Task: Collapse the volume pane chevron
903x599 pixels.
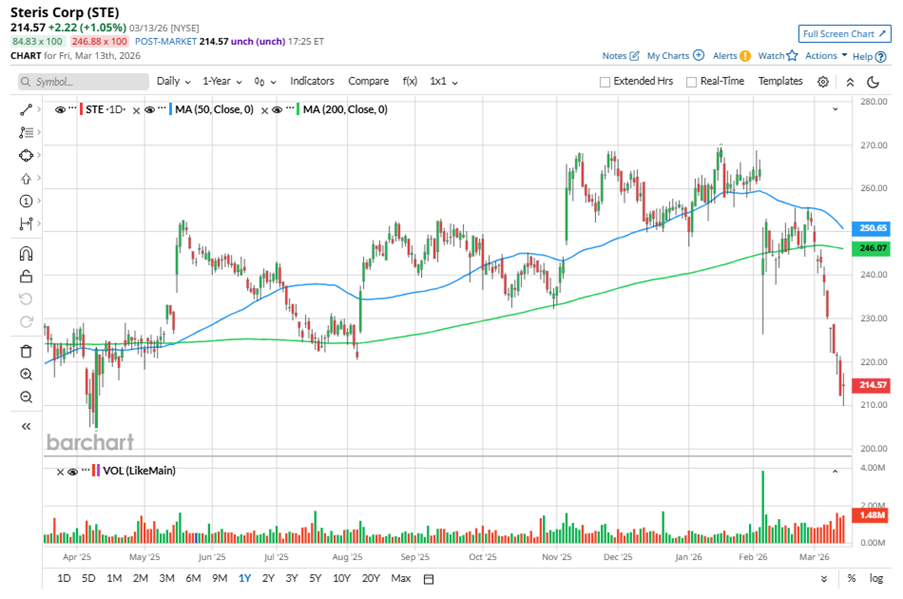Action: [x=835, y=472]
